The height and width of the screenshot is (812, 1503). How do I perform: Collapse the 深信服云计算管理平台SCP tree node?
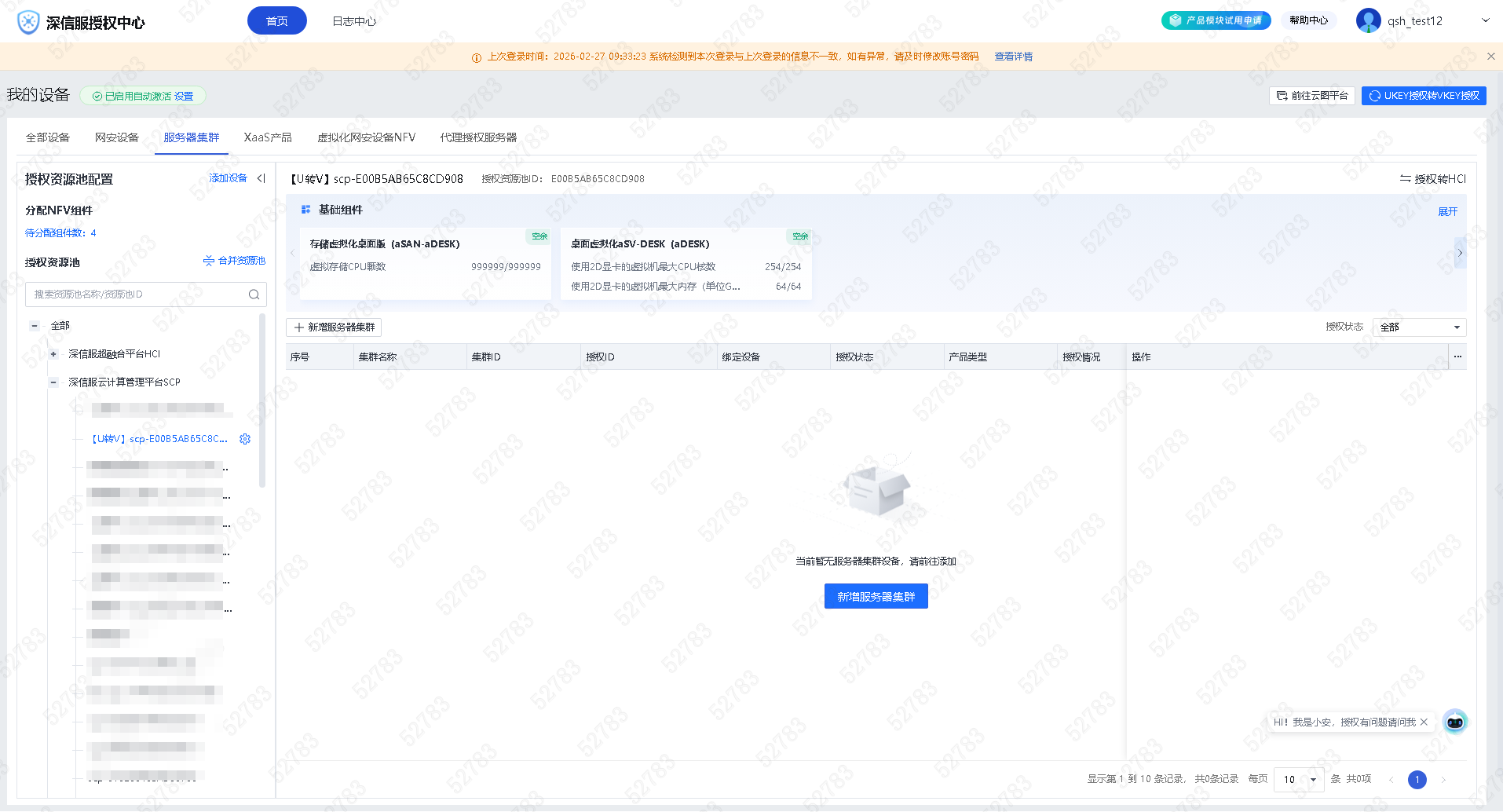pos(53,382)
